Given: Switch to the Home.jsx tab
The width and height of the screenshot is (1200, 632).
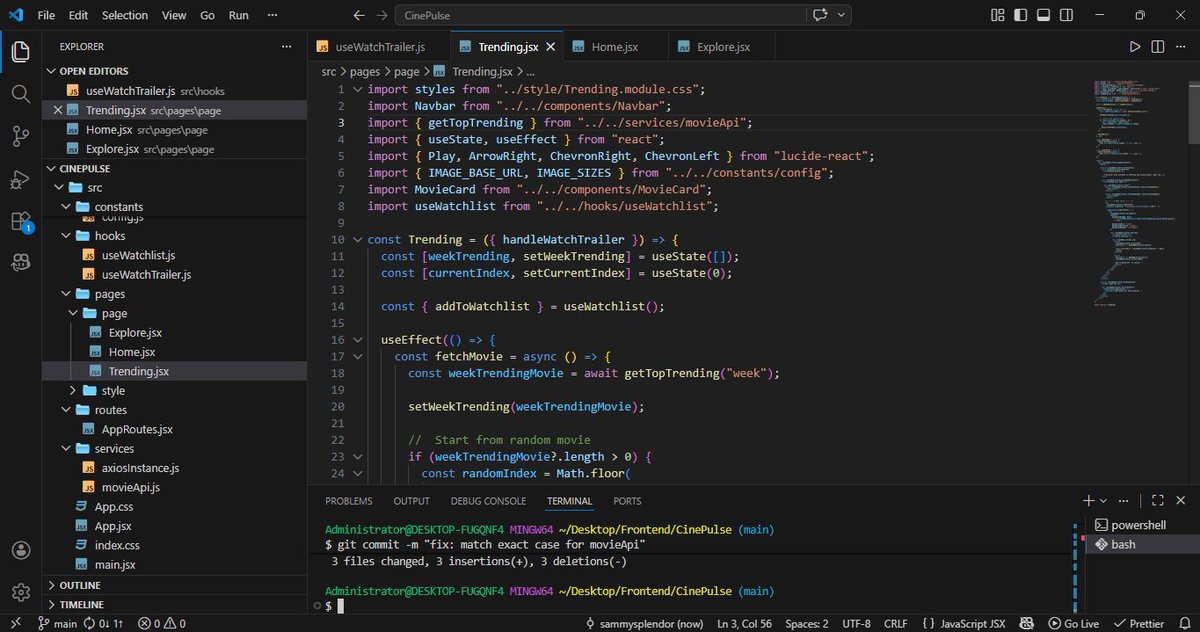Looking at the screenshot, I should click(x=616, y=46).
